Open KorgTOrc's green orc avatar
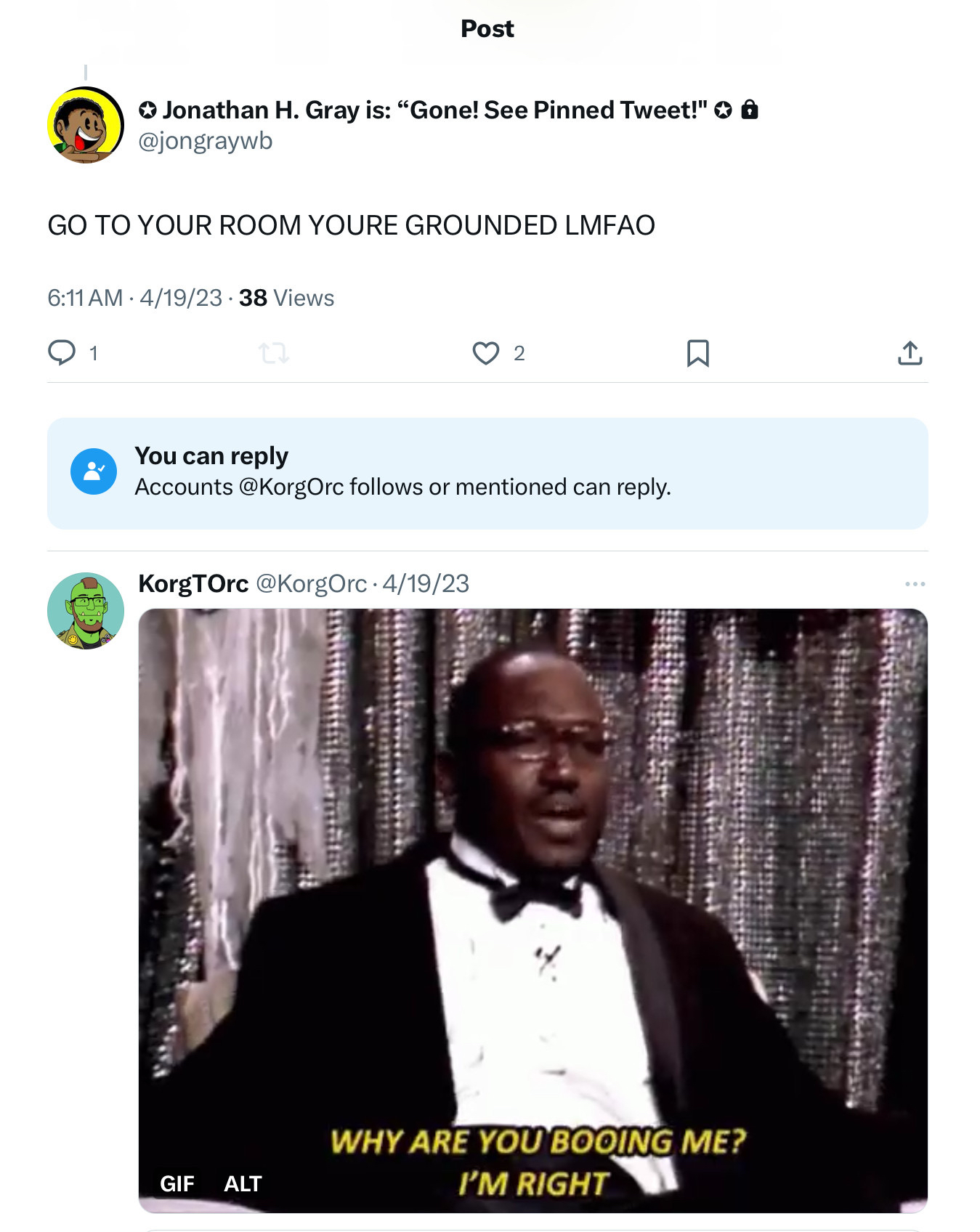 tap(86, 611)
